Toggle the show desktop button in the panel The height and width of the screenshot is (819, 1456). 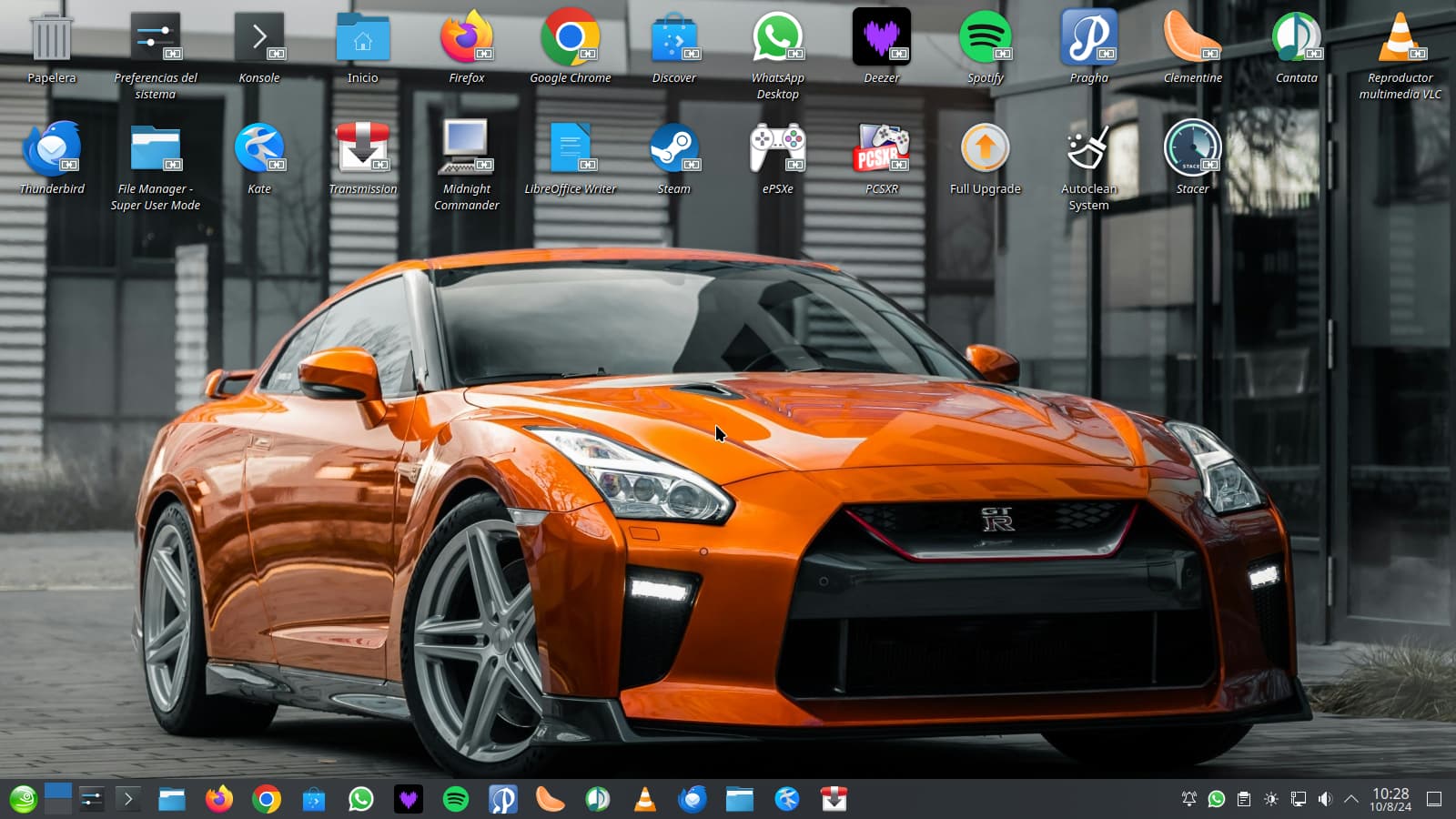[1434, 799]
